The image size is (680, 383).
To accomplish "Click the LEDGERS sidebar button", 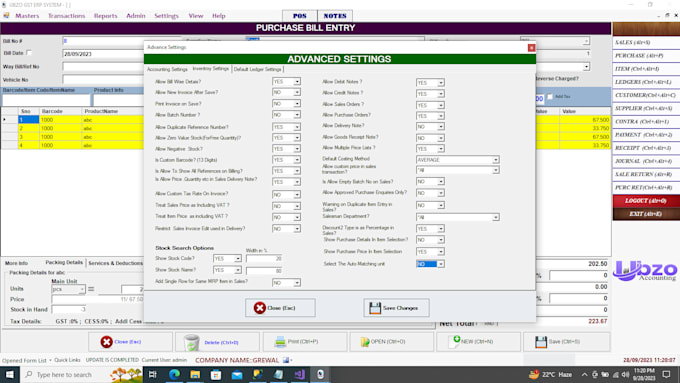I will [646, 82].
